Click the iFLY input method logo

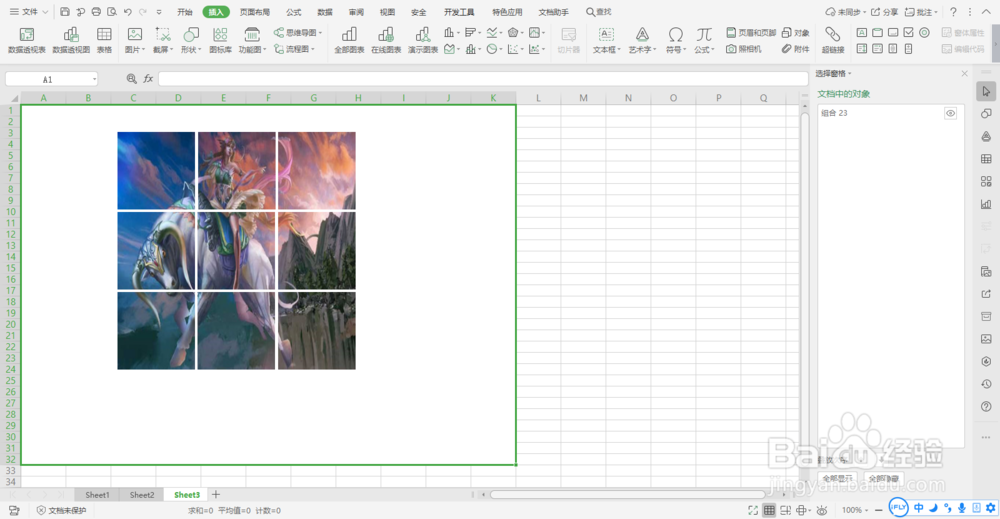tap(898, 508)
